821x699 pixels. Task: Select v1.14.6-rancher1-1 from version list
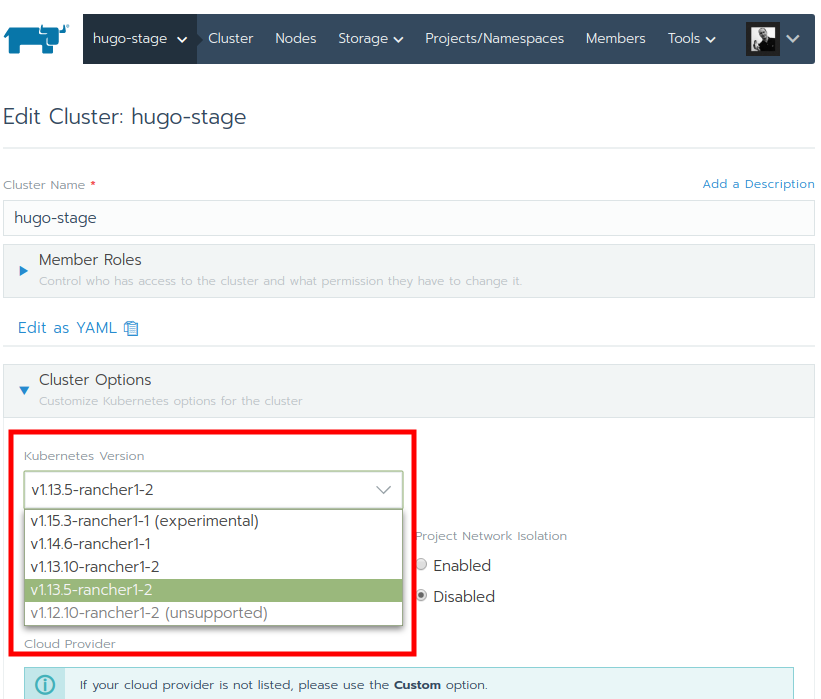point(213,544)
